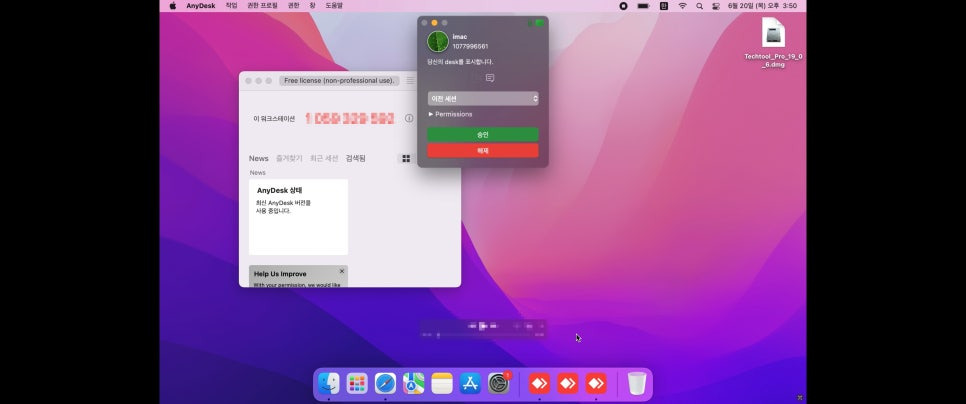Click the 1077996561 AnyDesk ID text
This screenshot has width=966, height=404.
[470, 46]
